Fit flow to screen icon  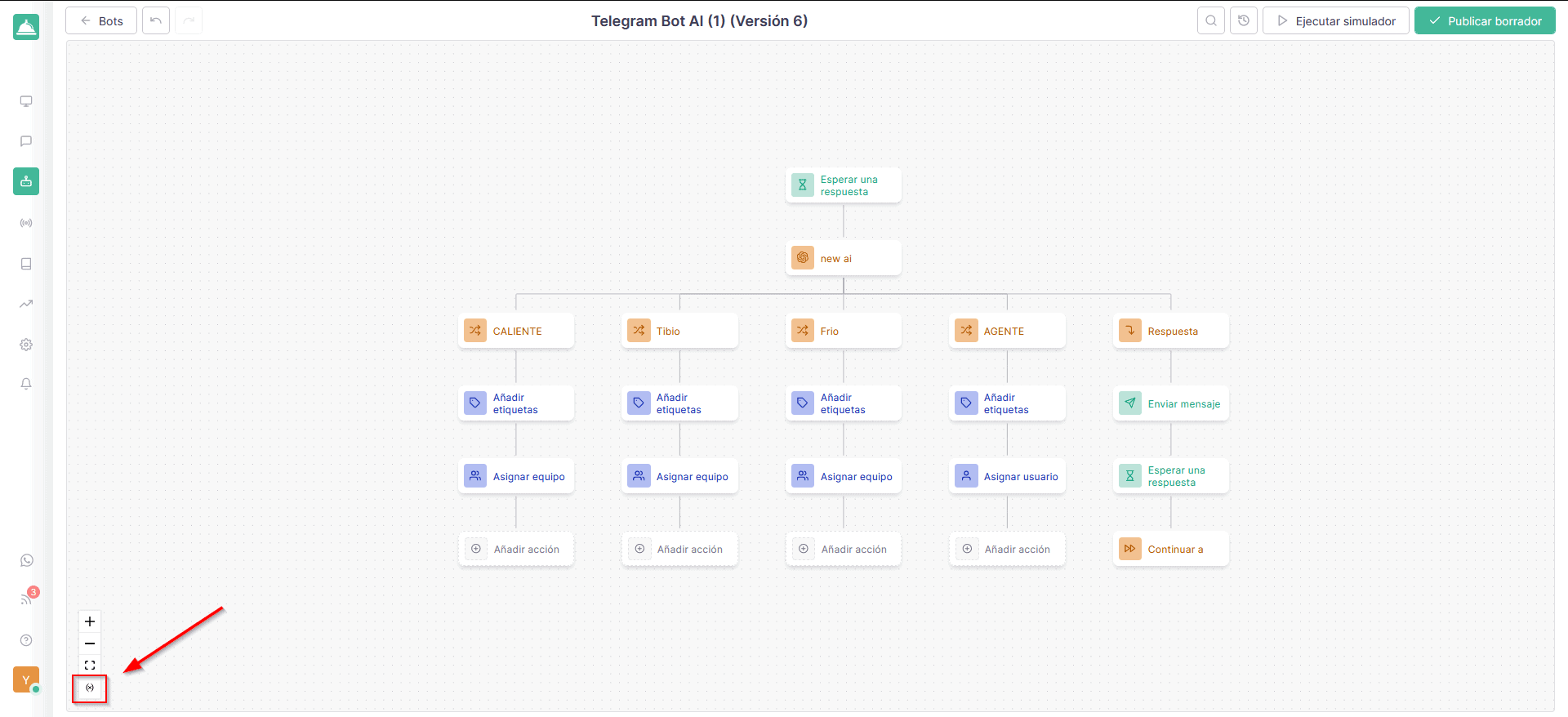pos(90,666)
